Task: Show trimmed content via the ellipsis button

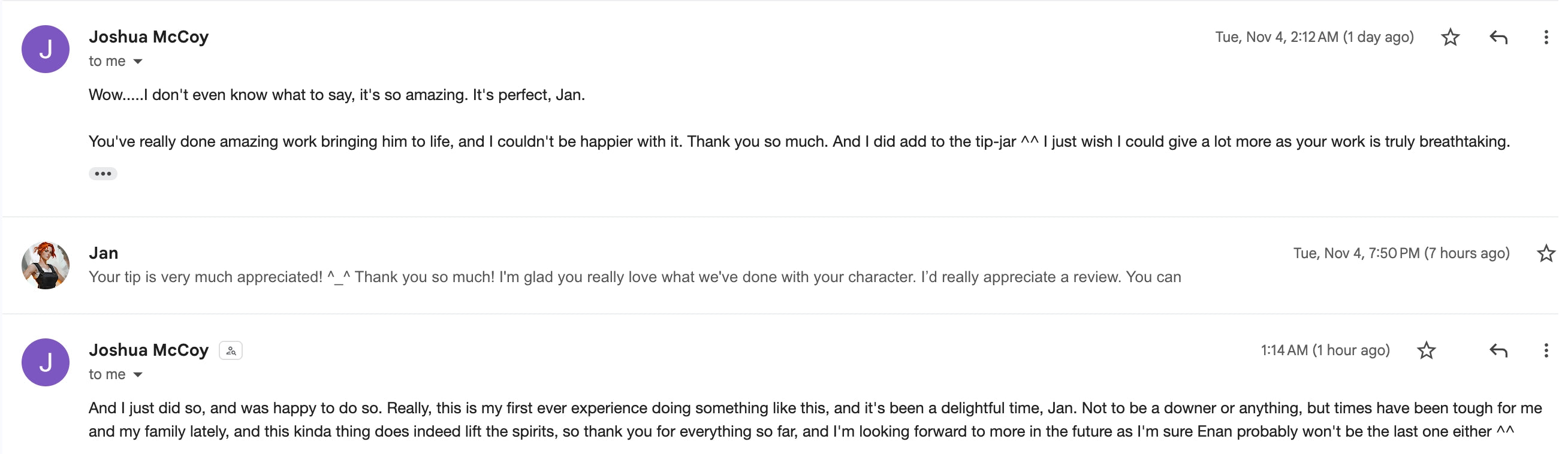Action: 103,174
